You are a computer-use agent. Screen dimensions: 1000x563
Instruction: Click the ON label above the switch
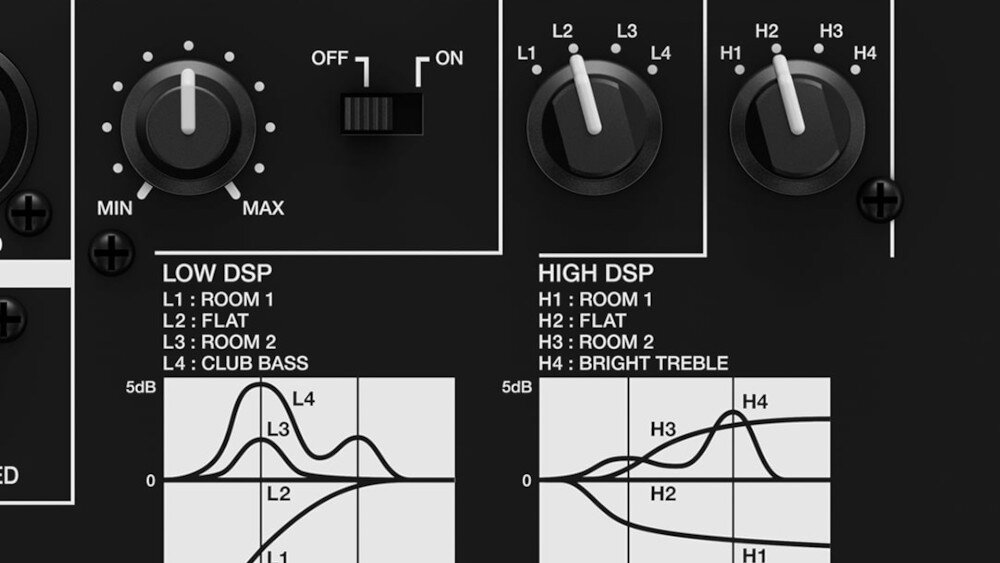449,59
